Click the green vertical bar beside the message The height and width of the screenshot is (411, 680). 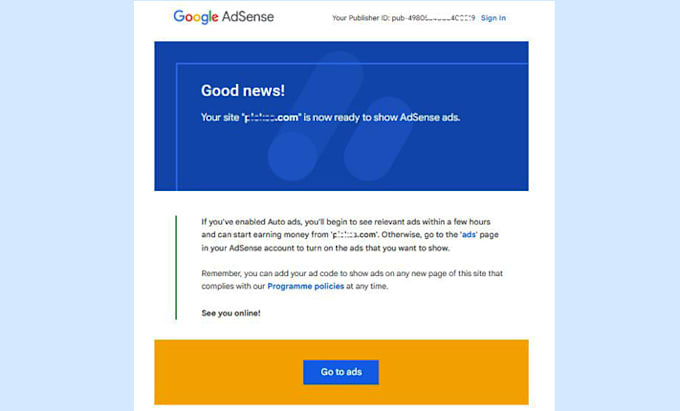(176, 267)
